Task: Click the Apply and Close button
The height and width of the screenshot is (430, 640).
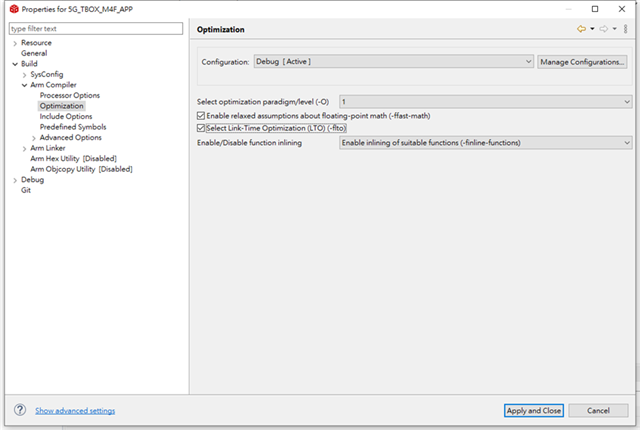Action: (x=533, y=410)
